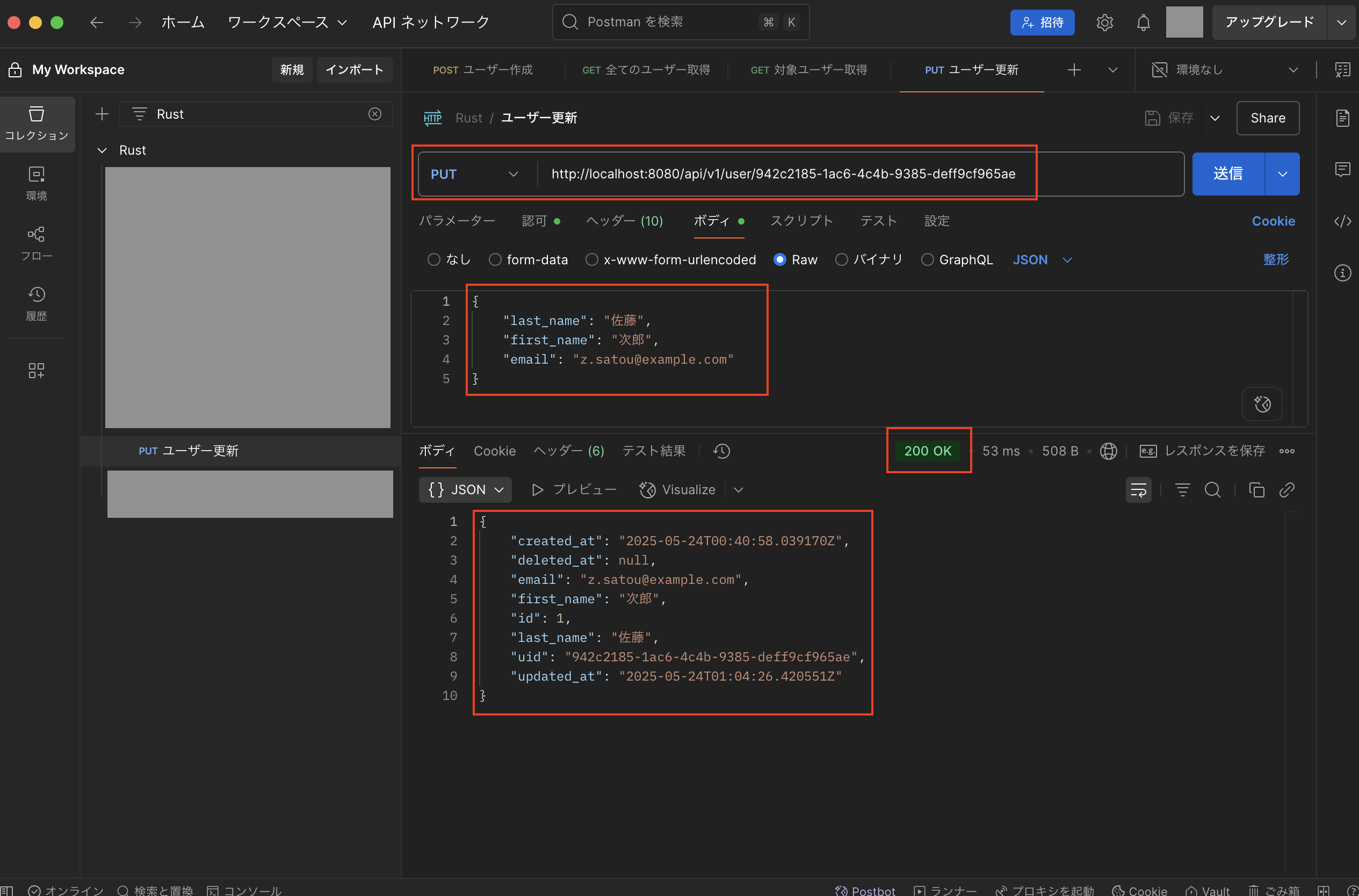Click the インポート button
The width and height of the screenshot is (1359, 896).
(x=354, y=70)
